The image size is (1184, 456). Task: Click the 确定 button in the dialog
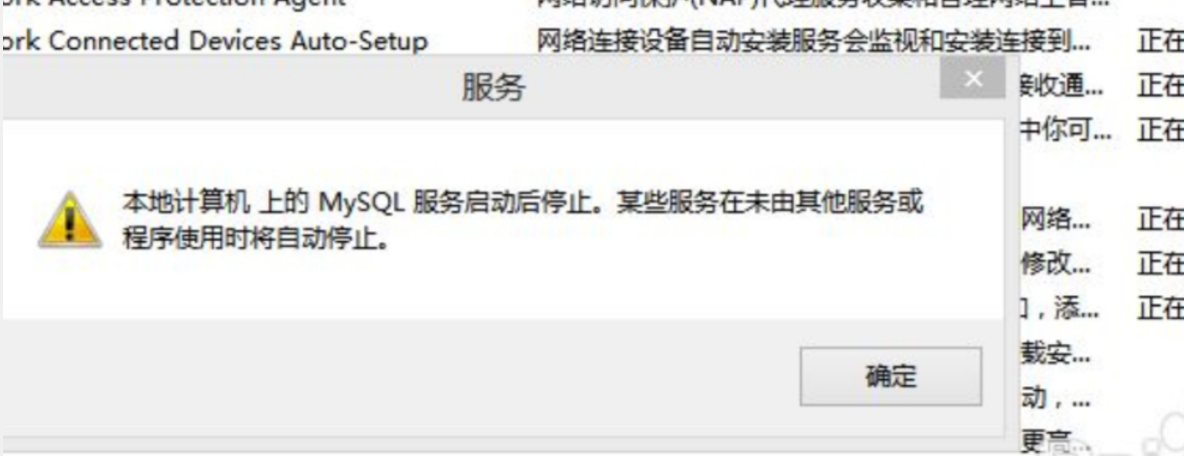pos(891,376)
